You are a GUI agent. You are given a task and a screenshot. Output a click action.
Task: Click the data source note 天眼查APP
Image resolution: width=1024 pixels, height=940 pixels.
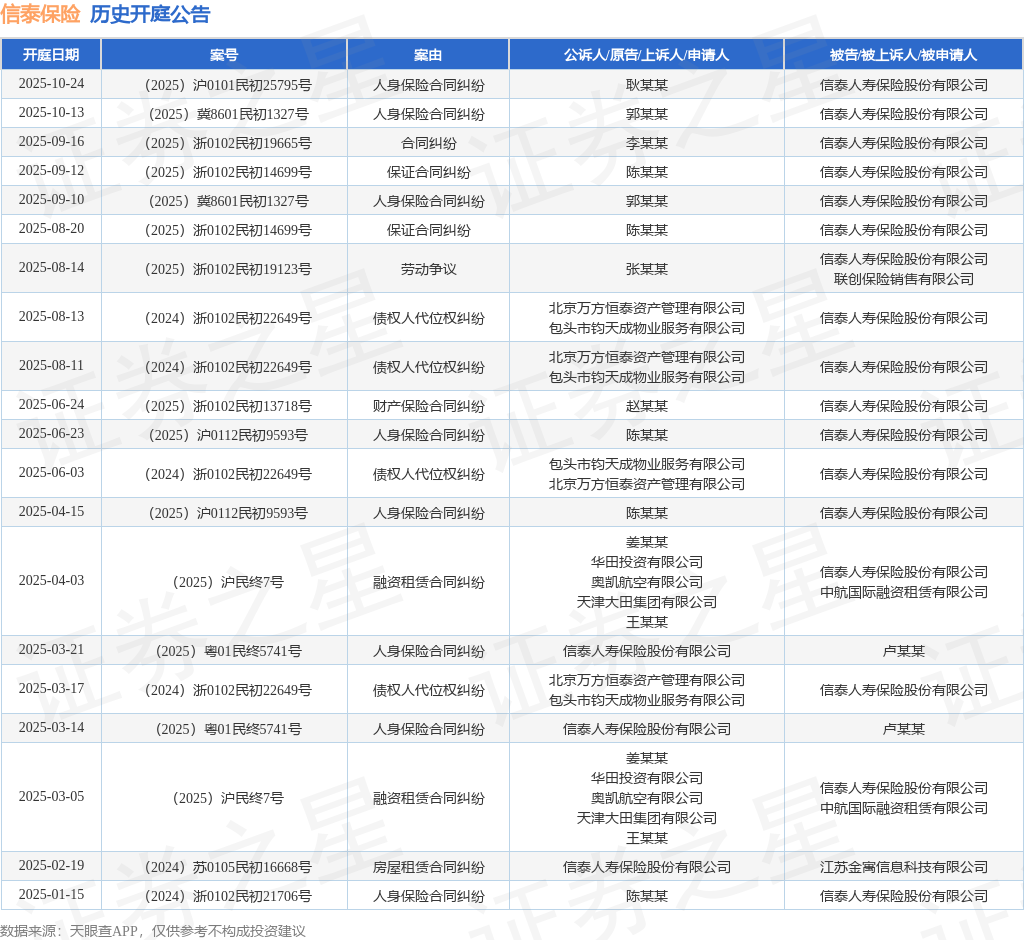click(x=103, y=932)
